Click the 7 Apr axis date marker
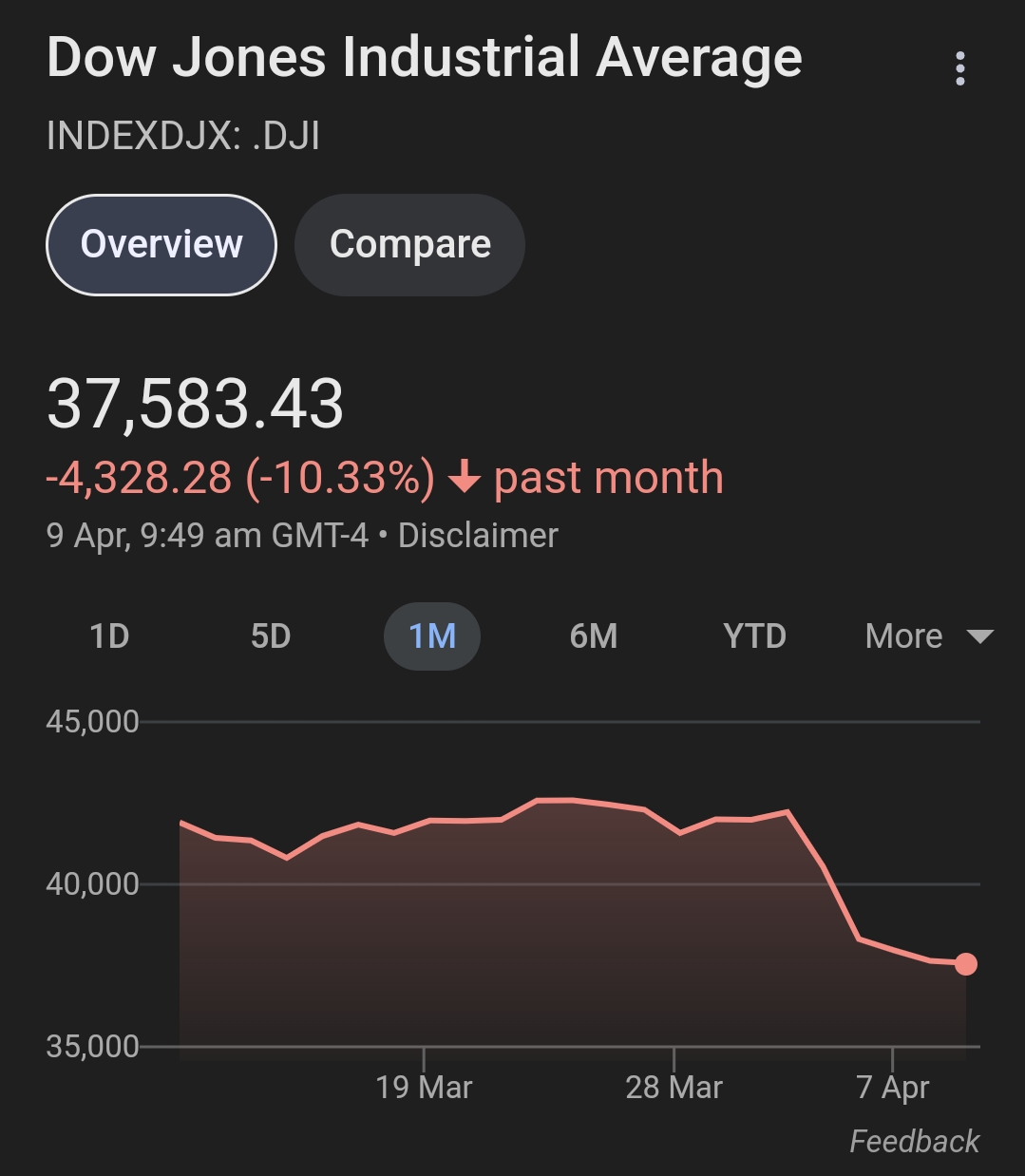 [x=893, y=1088]
